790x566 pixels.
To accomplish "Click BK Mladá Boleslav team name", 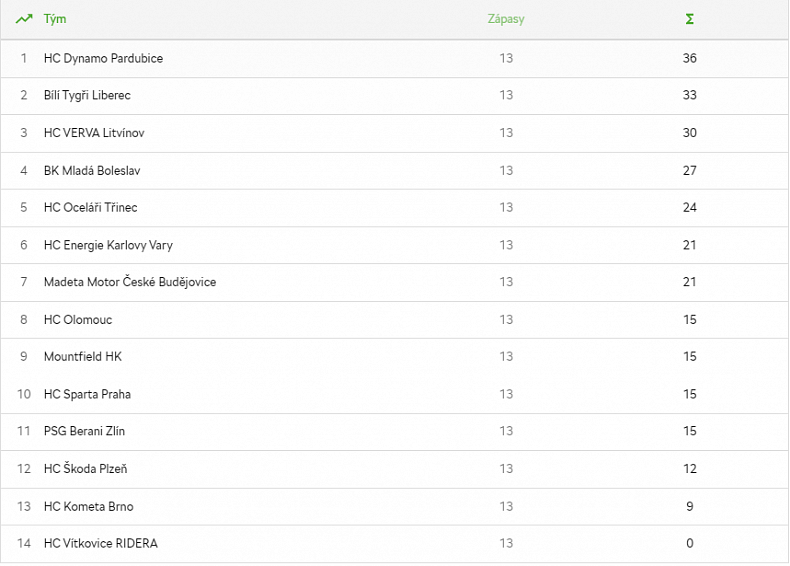I will coord(92,170).
